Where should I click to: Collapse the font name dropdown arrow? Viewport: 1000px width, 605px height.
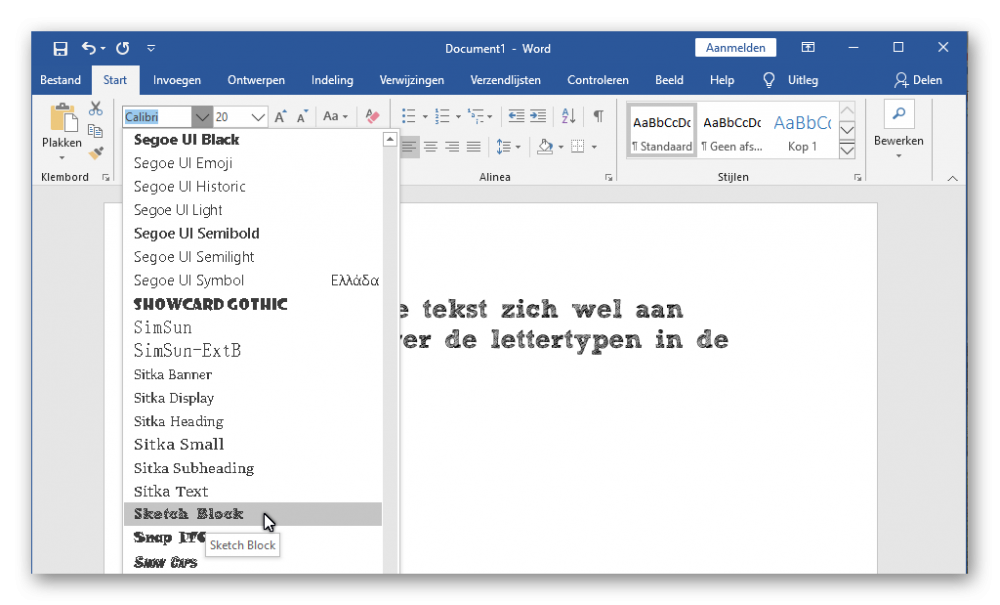click(x=202, y=117)
